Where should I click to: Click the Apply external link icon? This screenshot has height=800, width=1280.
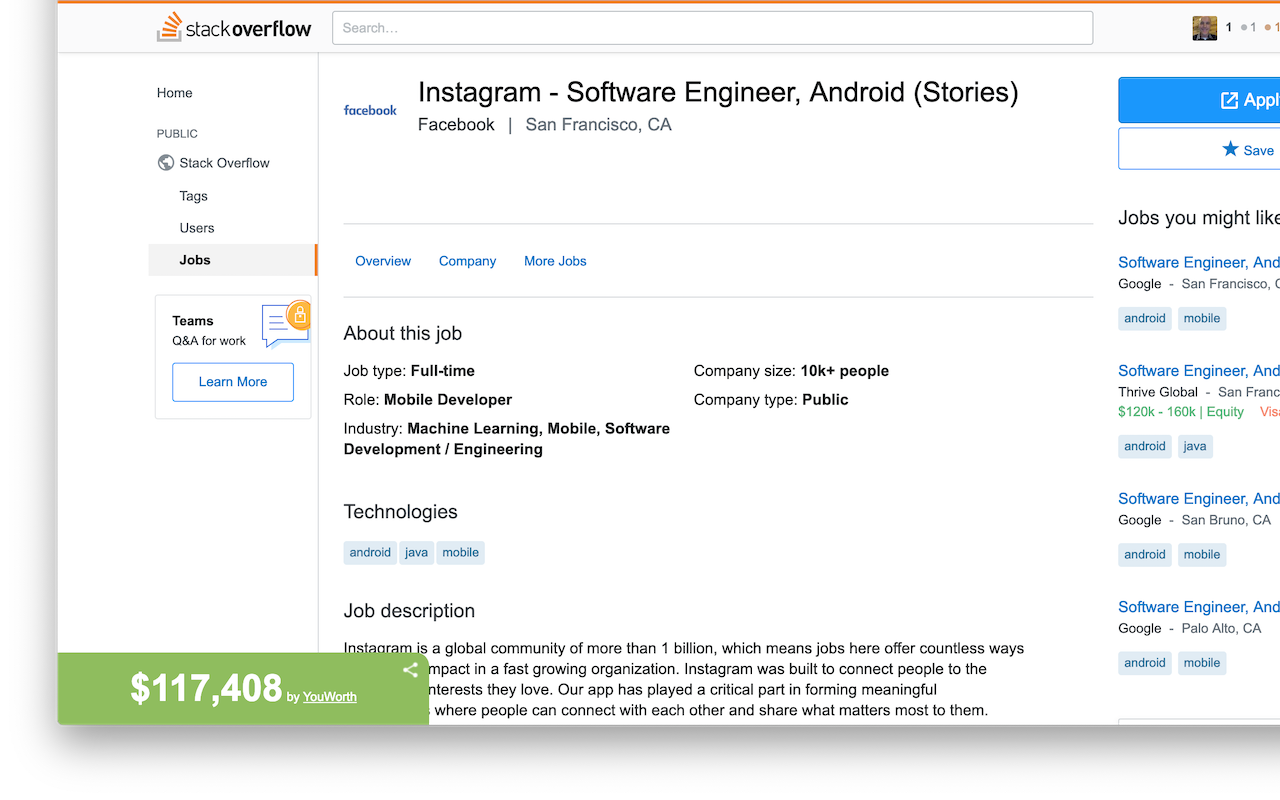point(1229,100)
